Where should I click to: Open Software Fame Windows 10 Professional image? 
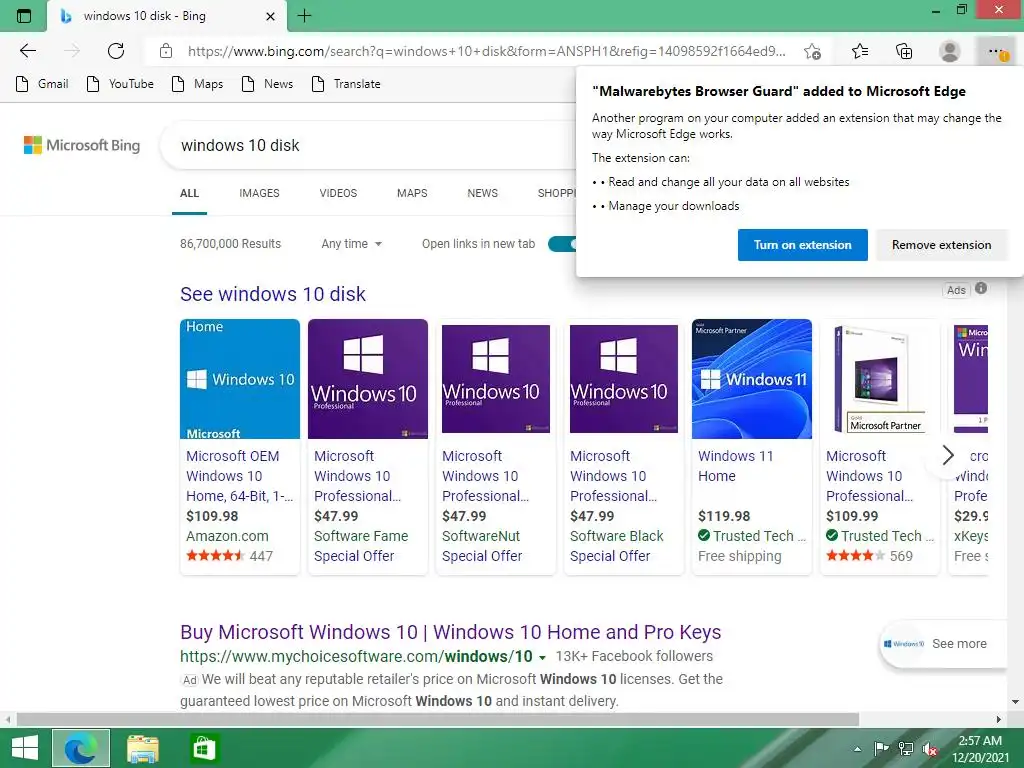(368, 379)
